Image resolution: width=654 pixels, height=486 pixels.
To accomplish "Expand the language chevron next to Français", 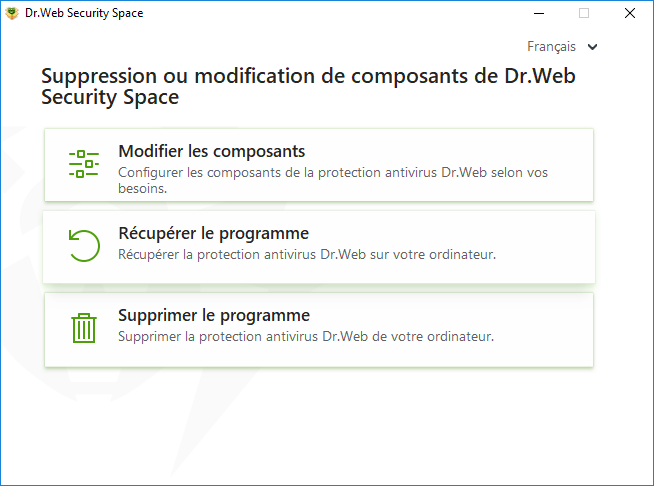I will (592, 47).
